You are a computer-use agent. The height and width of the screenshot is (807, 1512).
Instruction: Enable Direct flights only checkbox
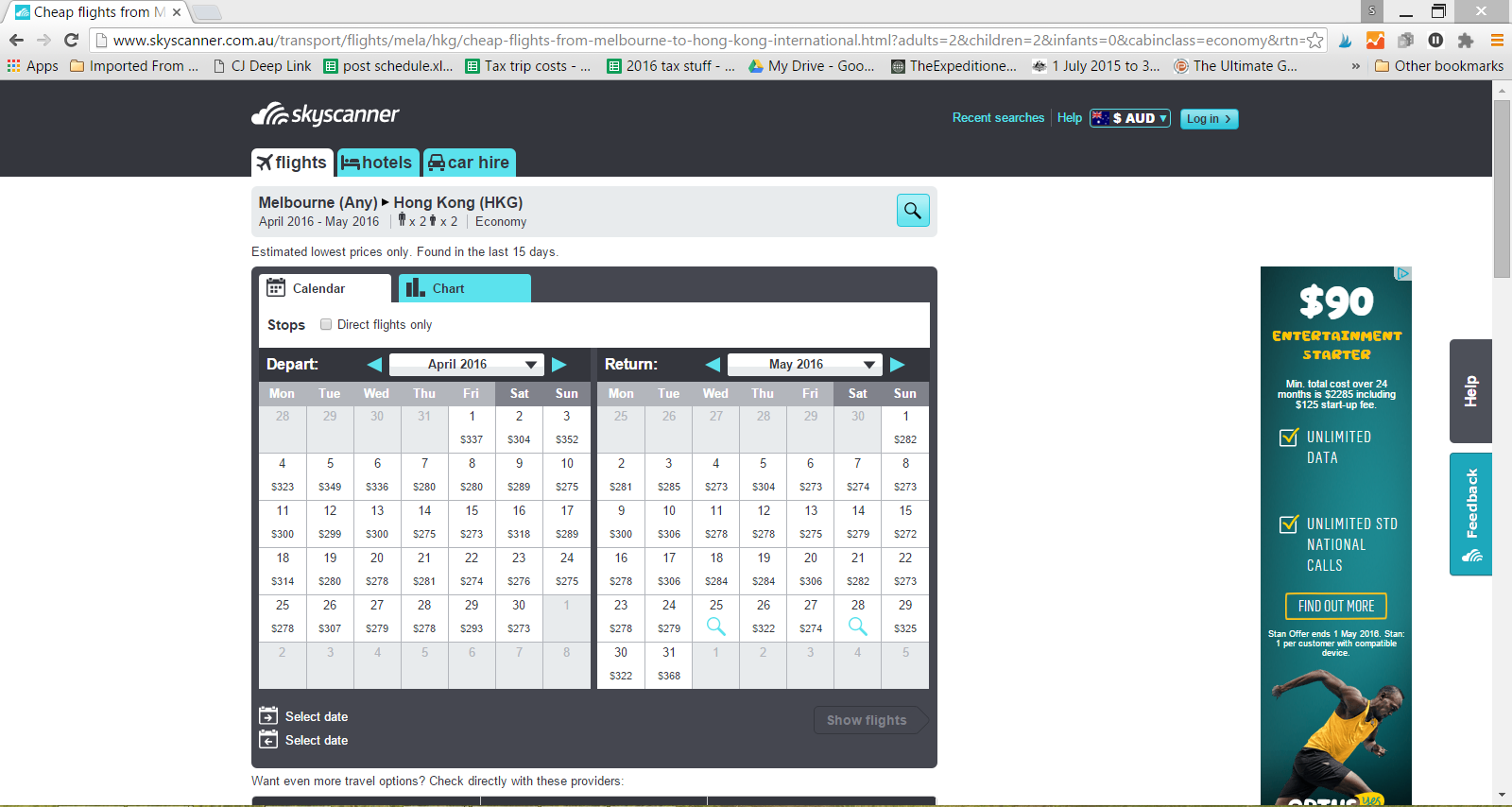[326, 324]
